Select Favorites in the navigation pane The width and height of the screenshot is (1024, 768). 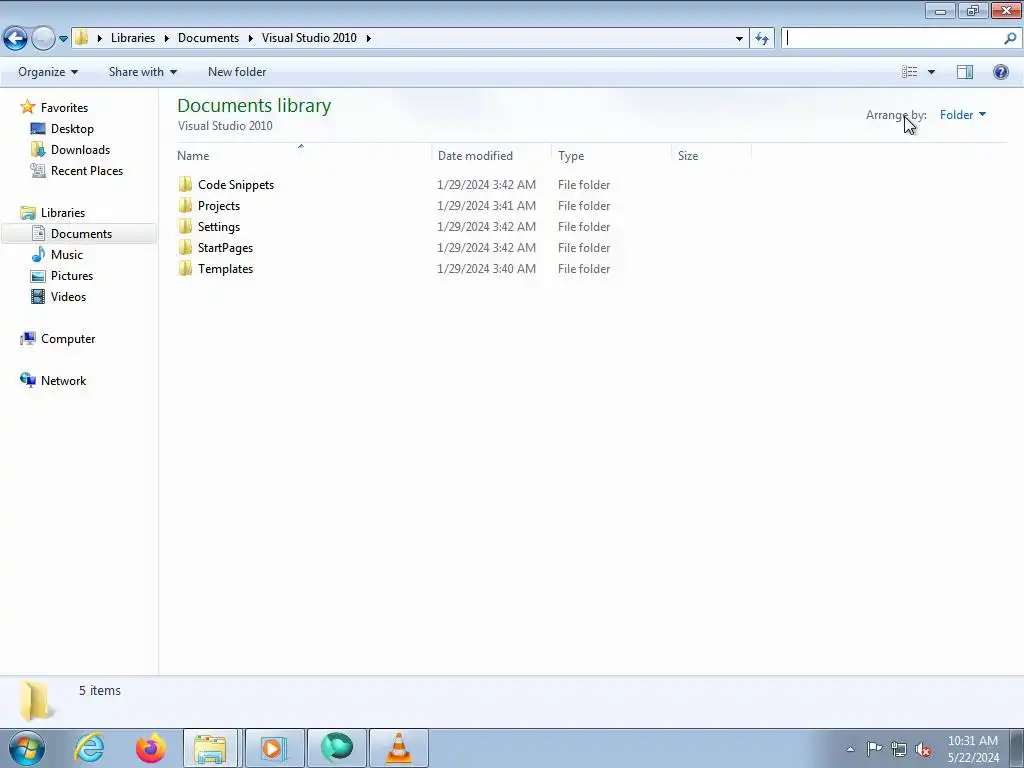[x=64, y=108]
